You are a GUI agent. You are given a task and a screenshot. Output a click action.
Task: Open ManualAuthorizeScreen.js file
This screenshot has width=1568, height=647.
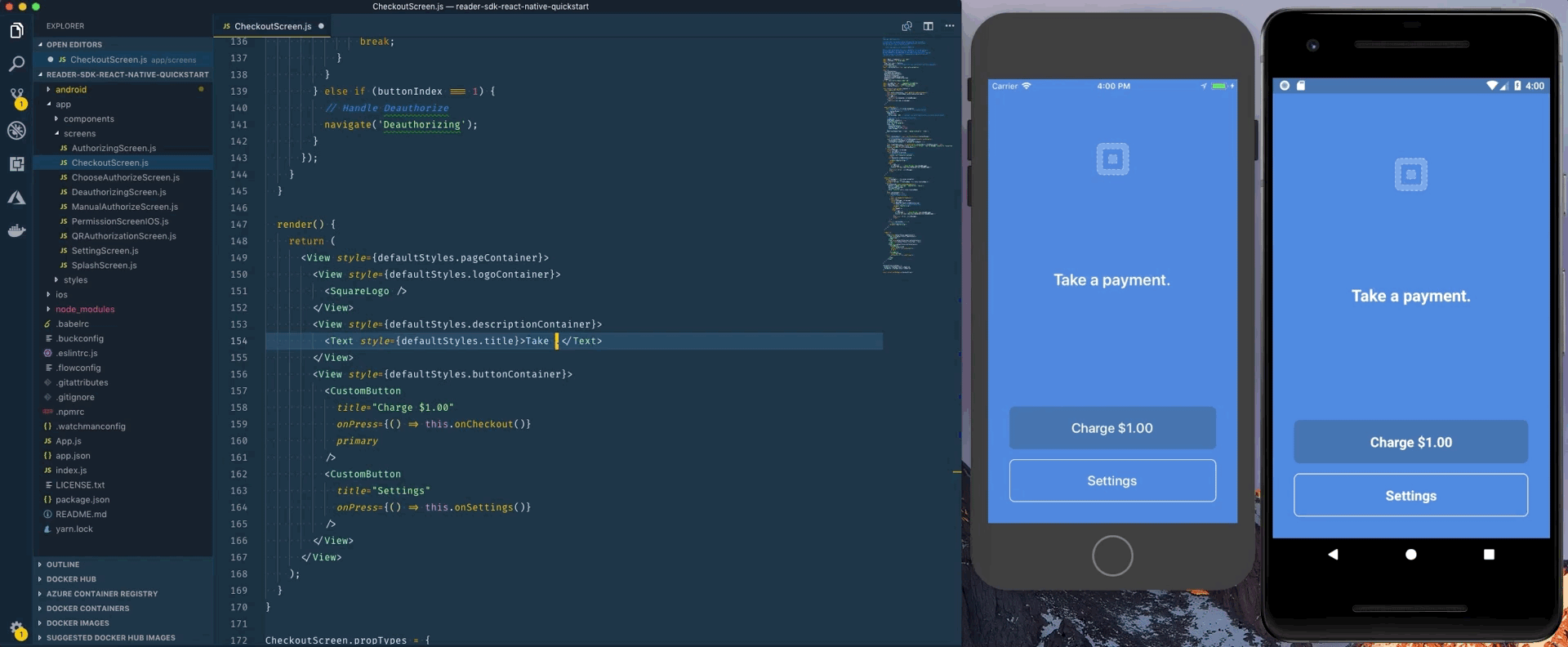point(124,207)
